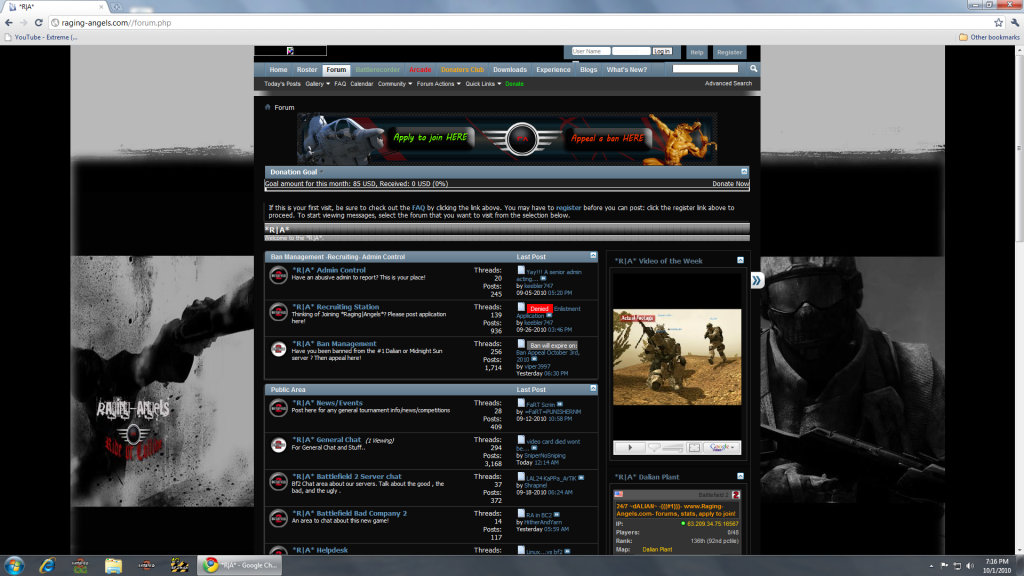Open the Roster tab
Screen dimensions: 1024x576
pyautogui.click(x=307, y=69)
